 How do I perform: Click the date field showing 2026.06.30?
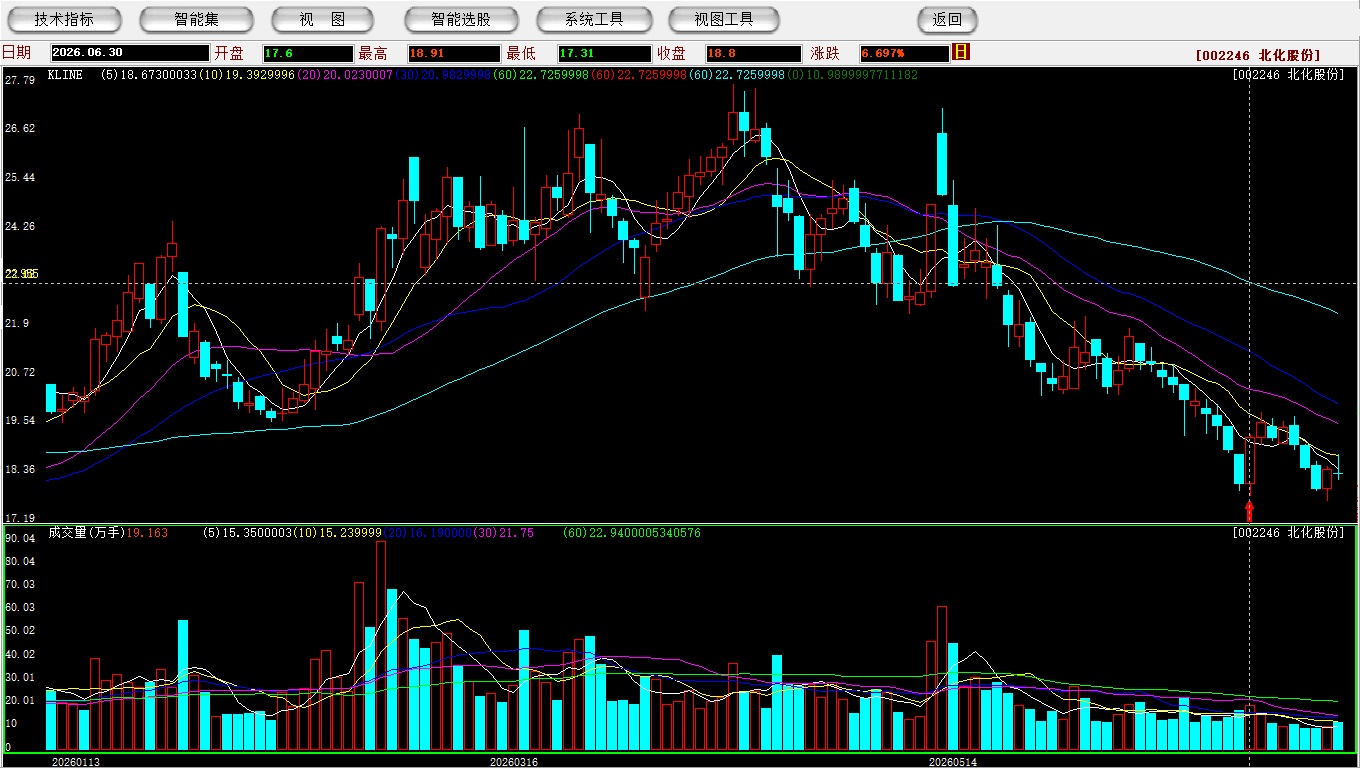tap(130, 53)
